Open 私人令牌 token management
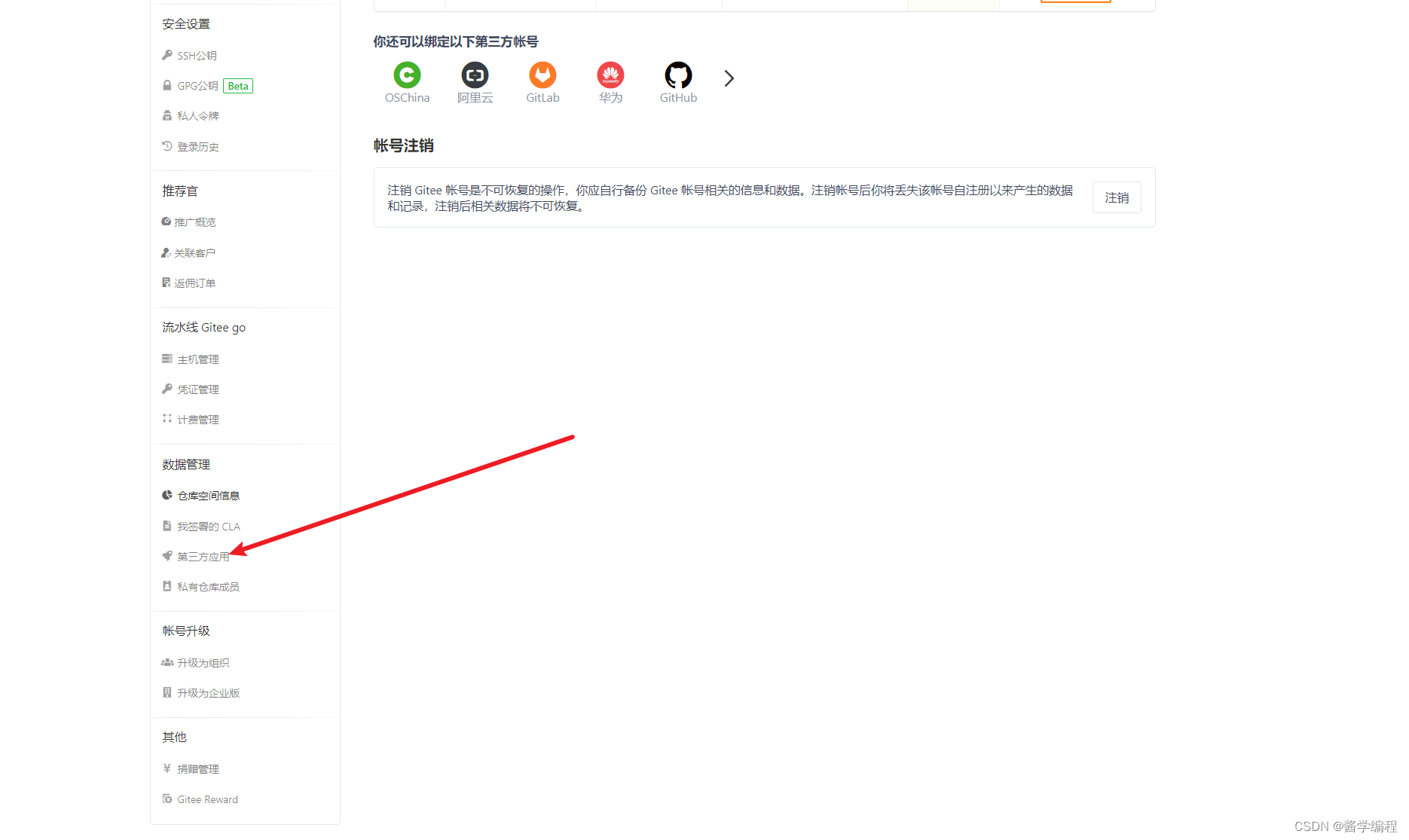The height and width of the screenshot is (840, 1409). coord(198,115)
